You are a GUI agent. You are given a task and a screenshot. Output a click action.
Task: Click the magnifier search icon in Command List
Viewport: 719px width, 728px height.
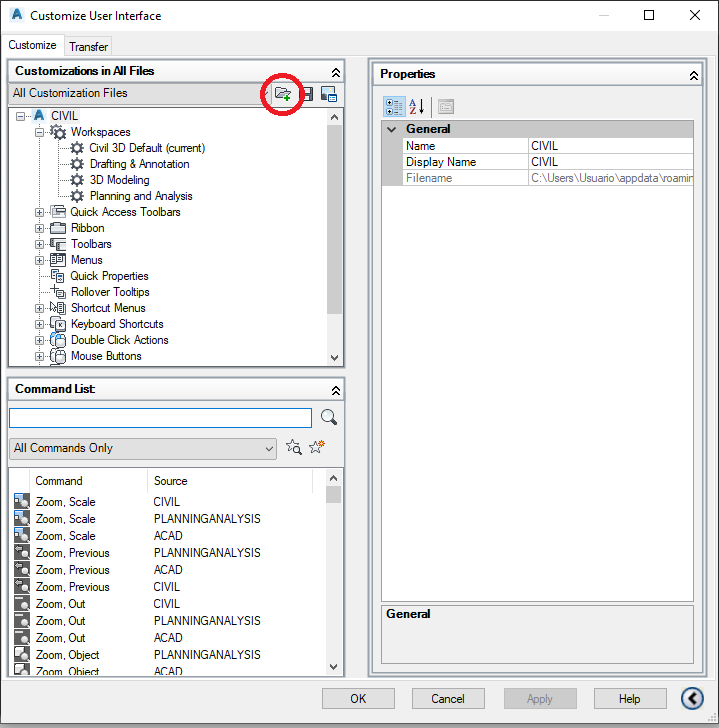coord(329,417)
